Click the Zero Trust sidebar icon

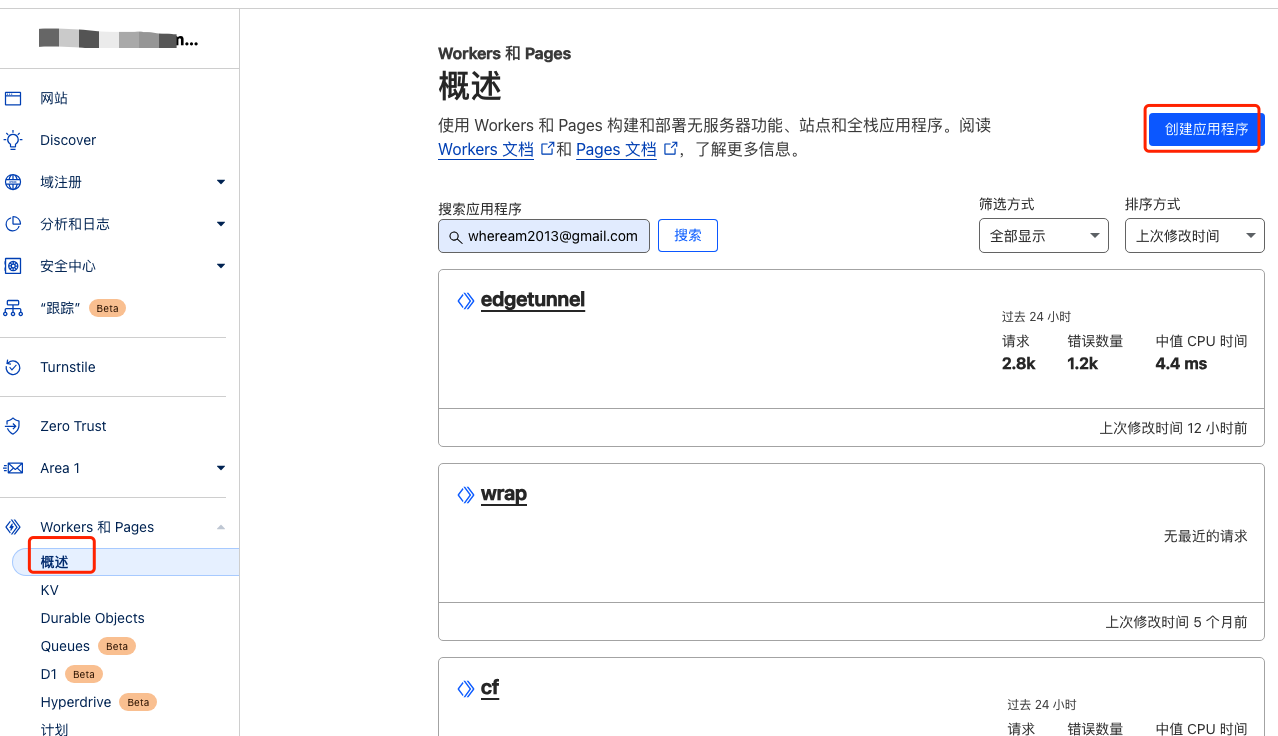(x=13, y=426)
